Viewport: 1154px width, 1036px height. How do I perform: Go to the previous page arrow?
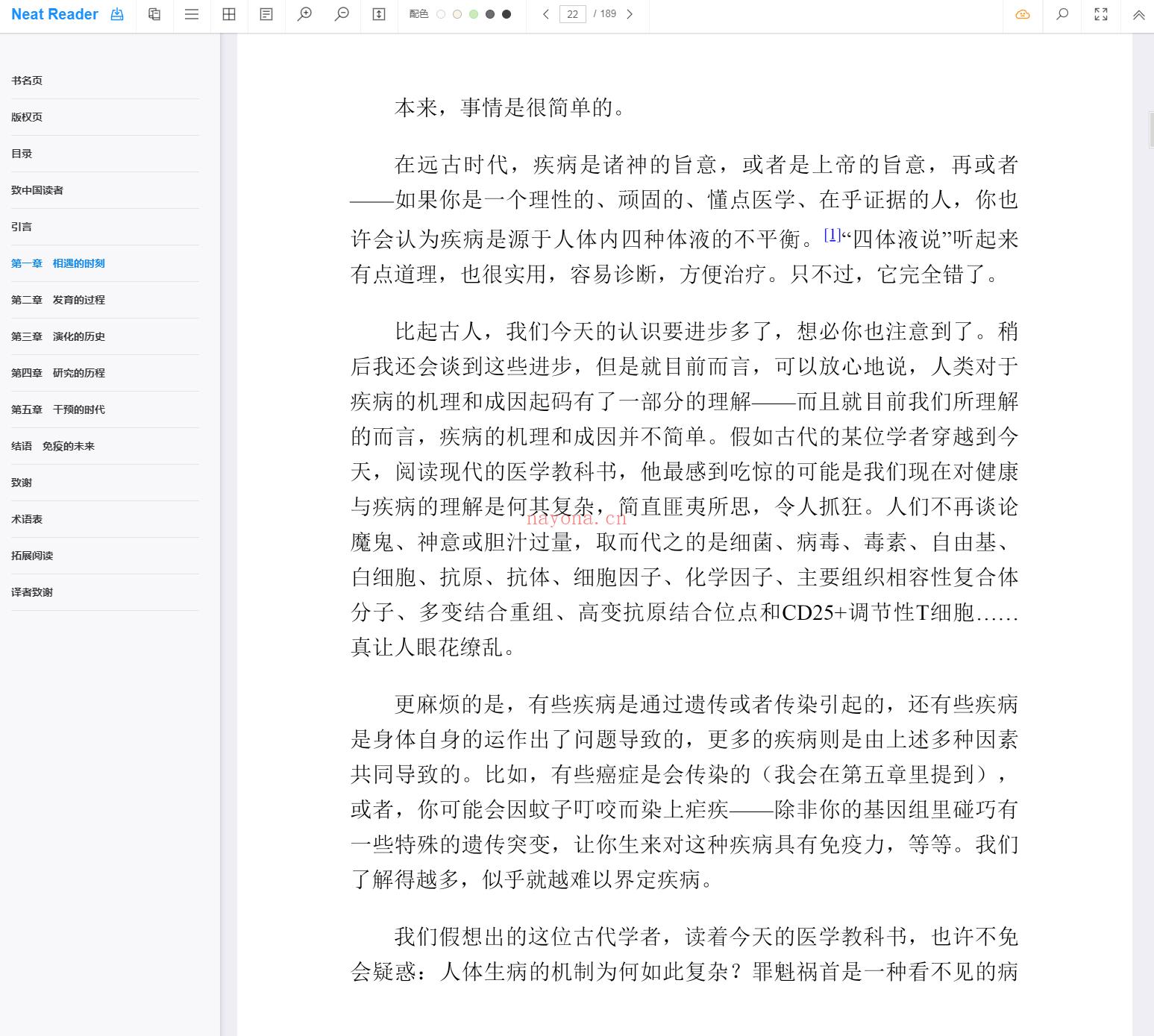click(x=546, y=14)
